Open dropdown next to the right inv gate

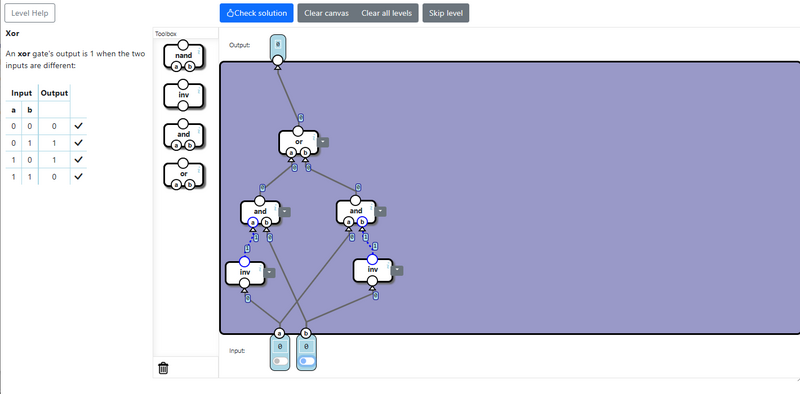tap(397, 270)
